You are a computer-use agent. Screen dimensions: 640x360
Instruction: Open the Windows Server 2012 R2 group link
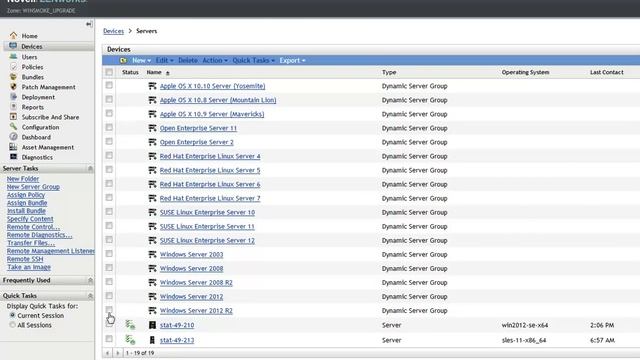click(196, 311)
